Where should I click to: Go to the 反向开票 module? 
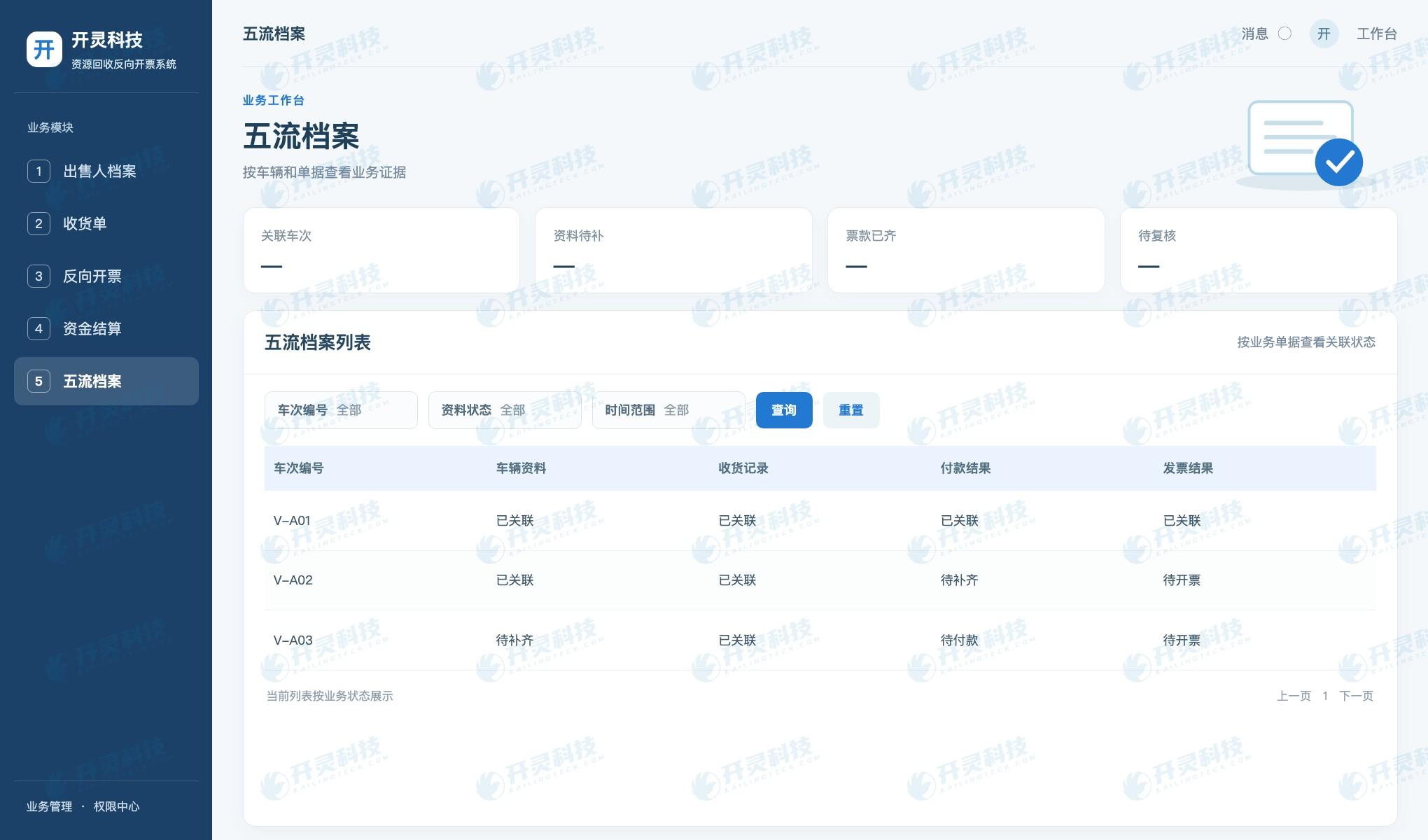(106, 276)
